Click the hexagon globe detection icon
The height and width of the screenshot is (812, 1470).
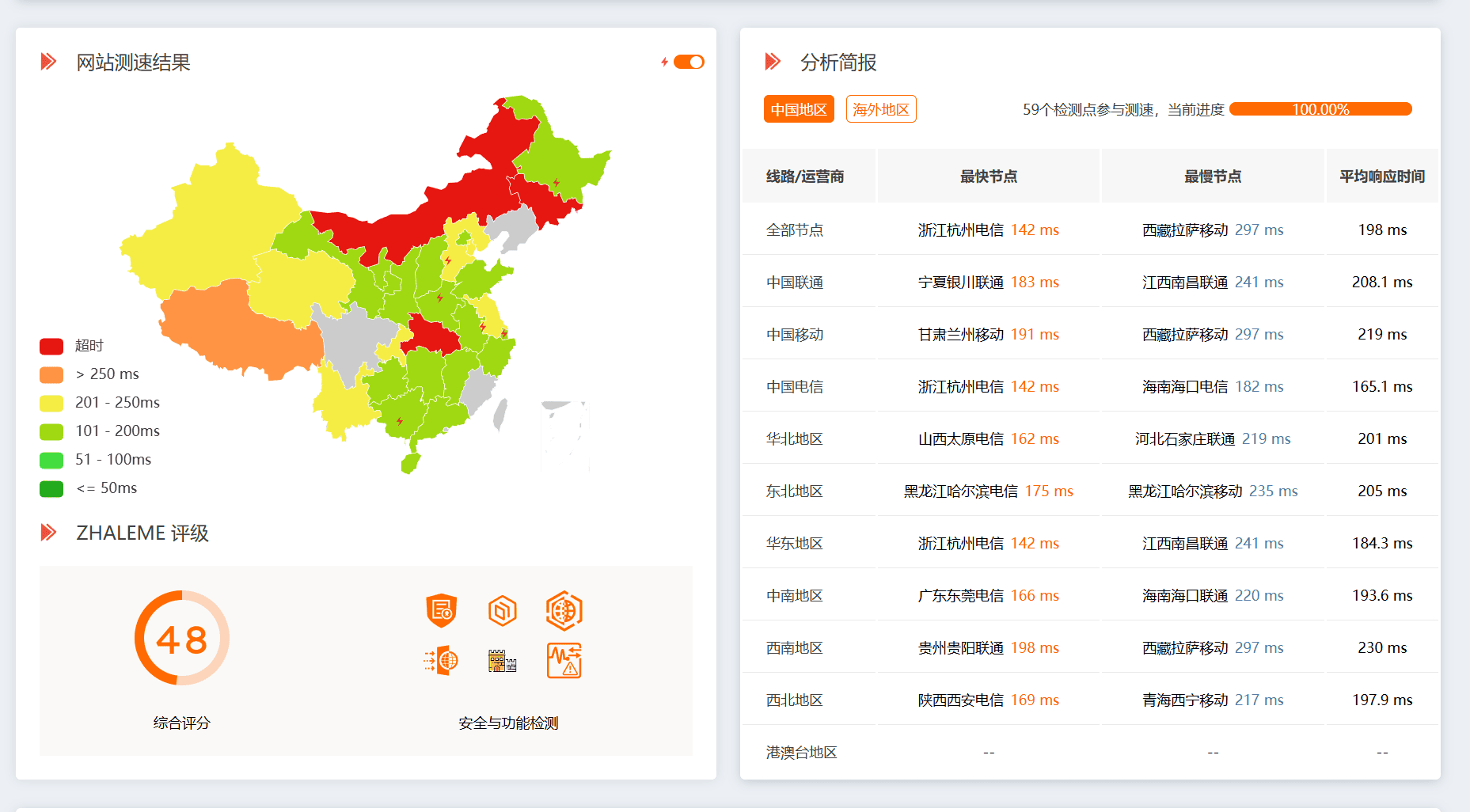coord(564,610)
